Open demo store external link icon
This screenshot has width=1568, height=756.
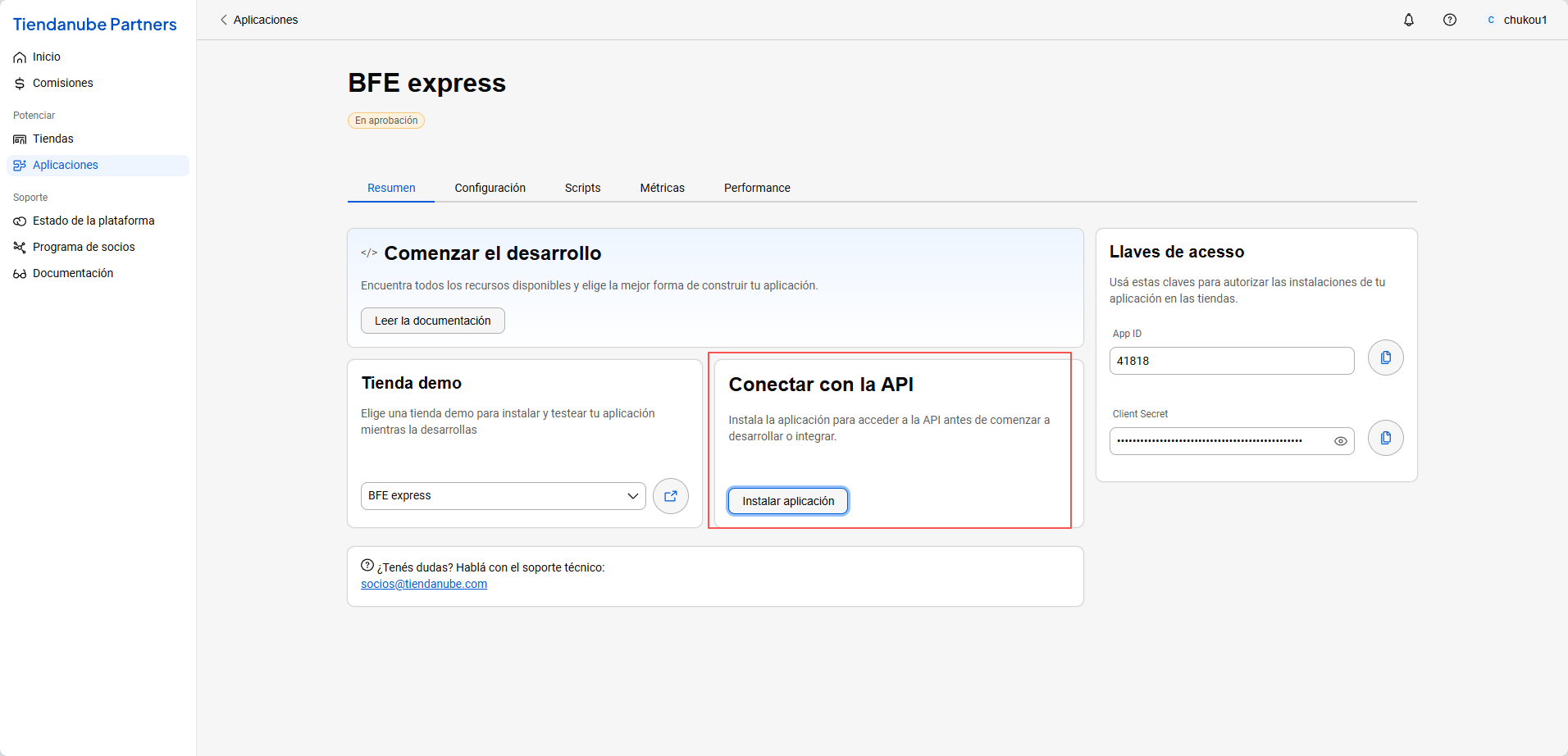pos(671,496)
